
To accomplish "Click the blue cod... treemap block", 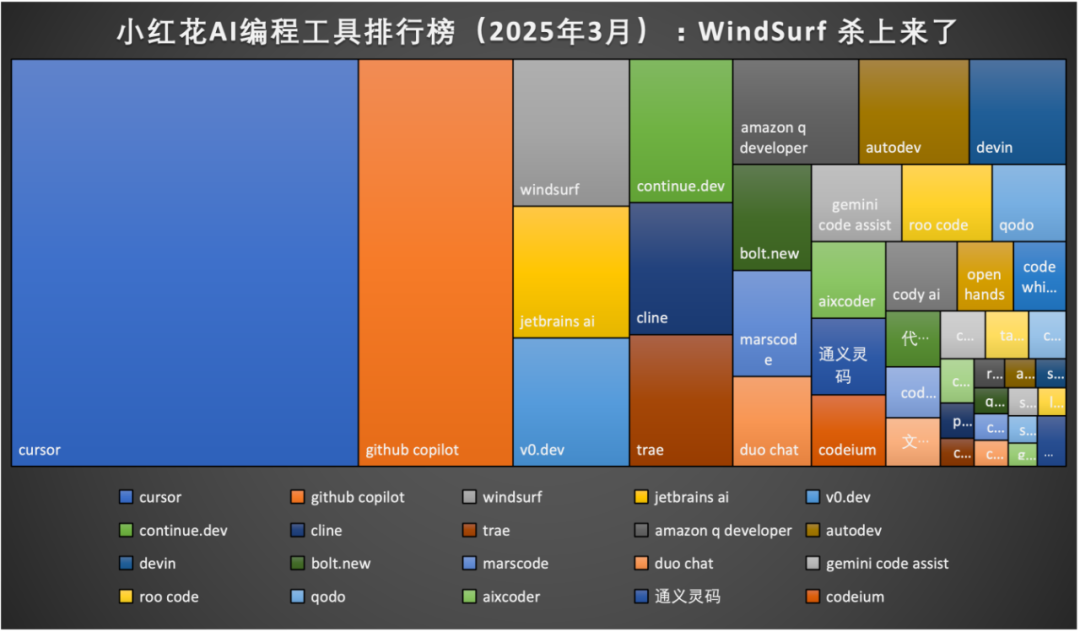I will 913,392.
